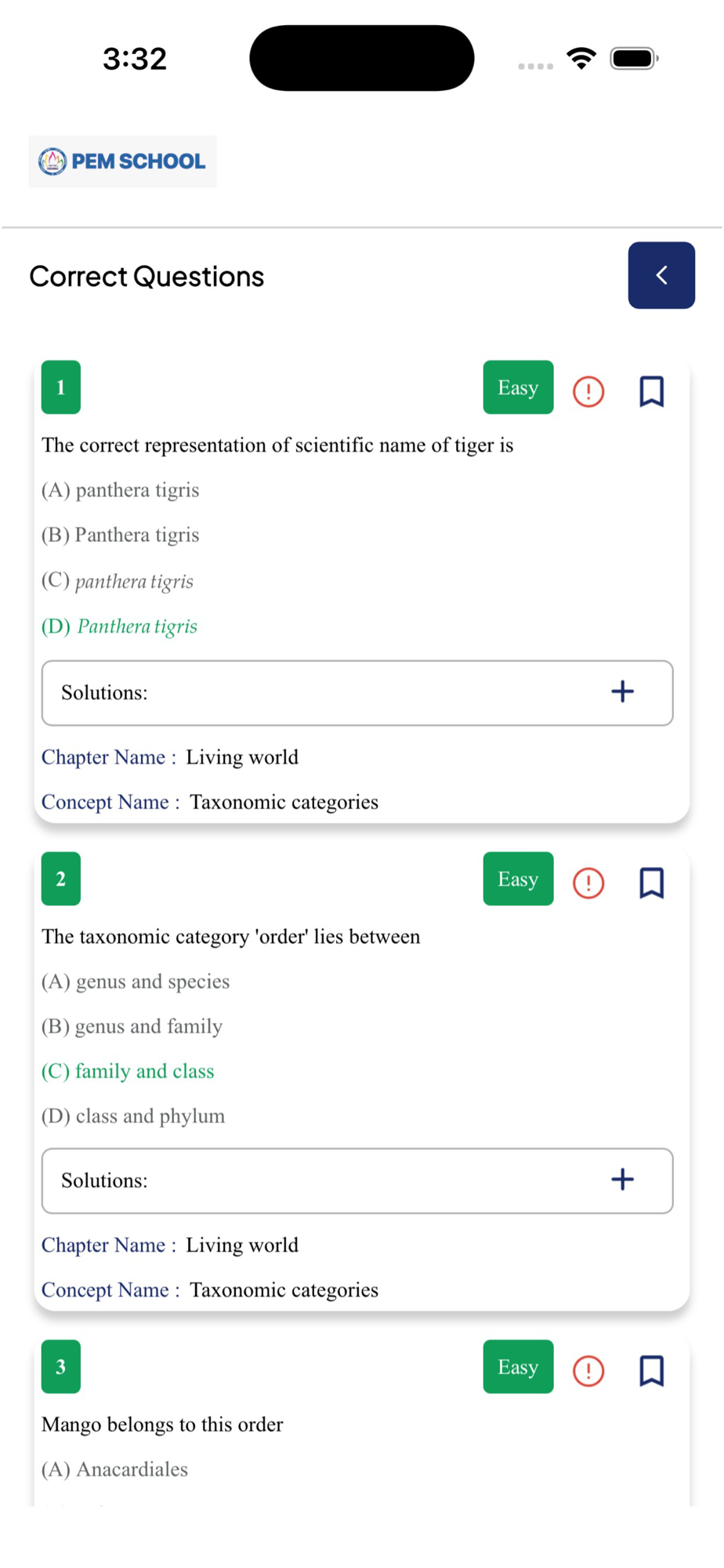
Task: Tap the green number 1 badge
Action: pos(61,387)
